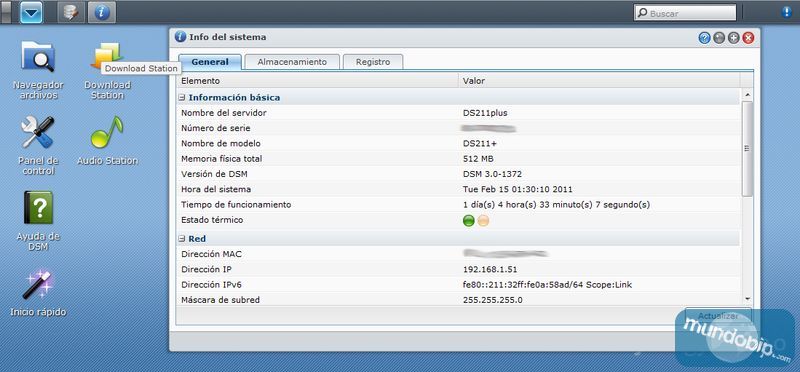Open the Storage Manager taskbar icon
The width and height of the screenshot is (800, 372).
coord(71,12)
